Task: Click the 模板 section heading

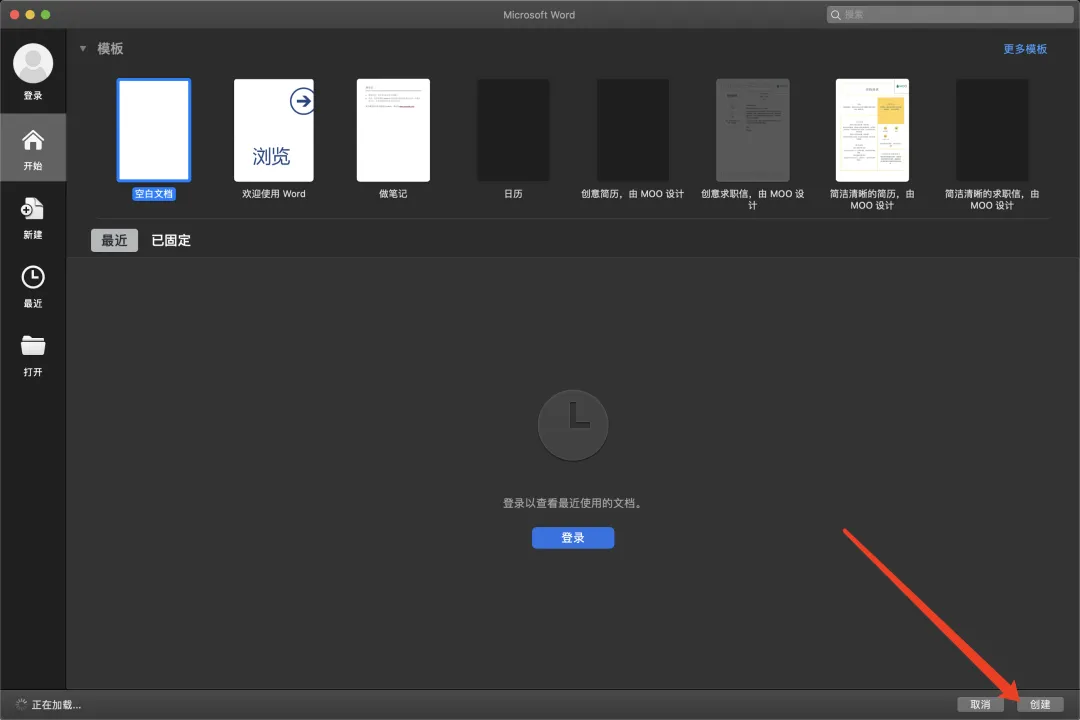Action: point(110,48)
